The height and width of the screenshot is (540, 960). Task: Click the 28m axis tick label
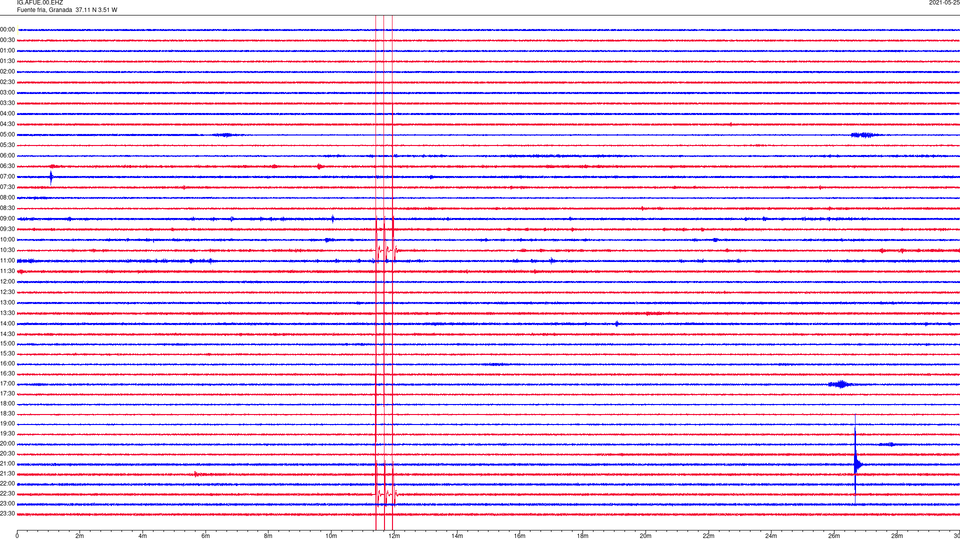click(897, 536)
